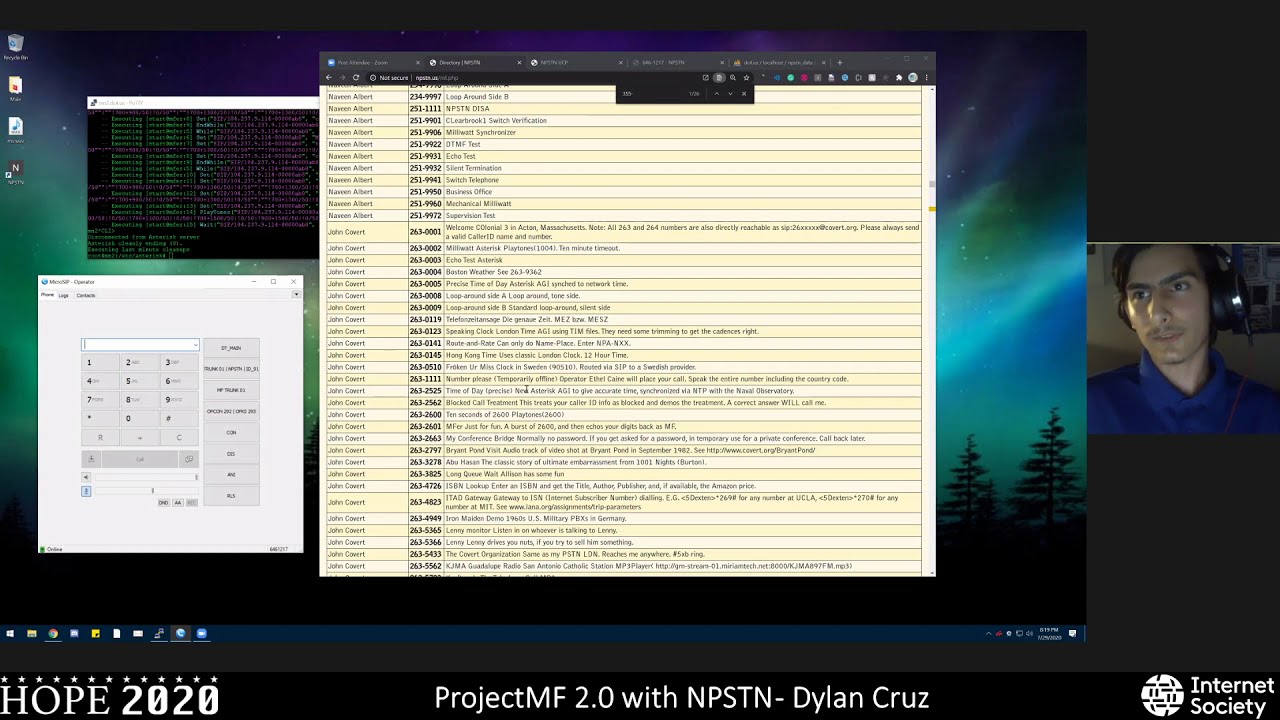This screenshot has width=1280, height=720.
Task: Click the RLS shortcut button
Action: (231, 496)
